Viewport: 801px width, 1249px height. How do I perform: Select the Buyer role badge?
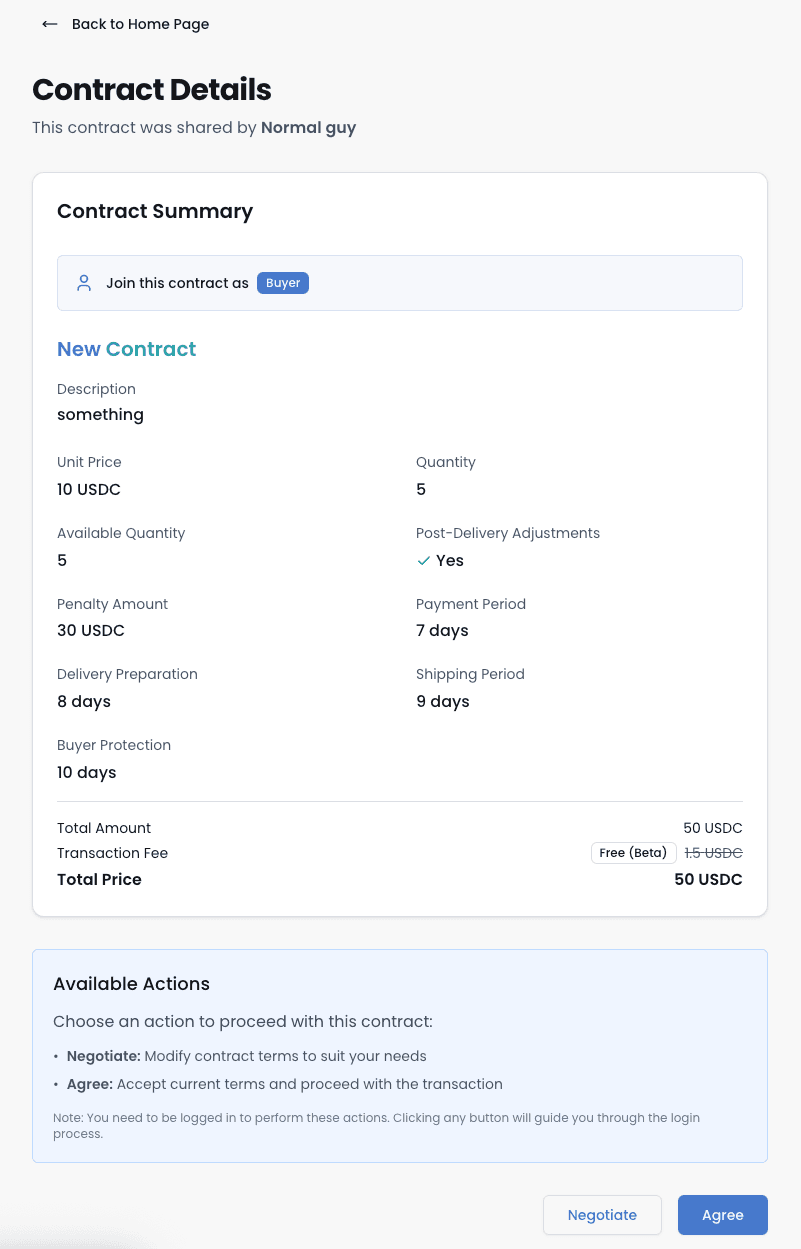[283, 282]
